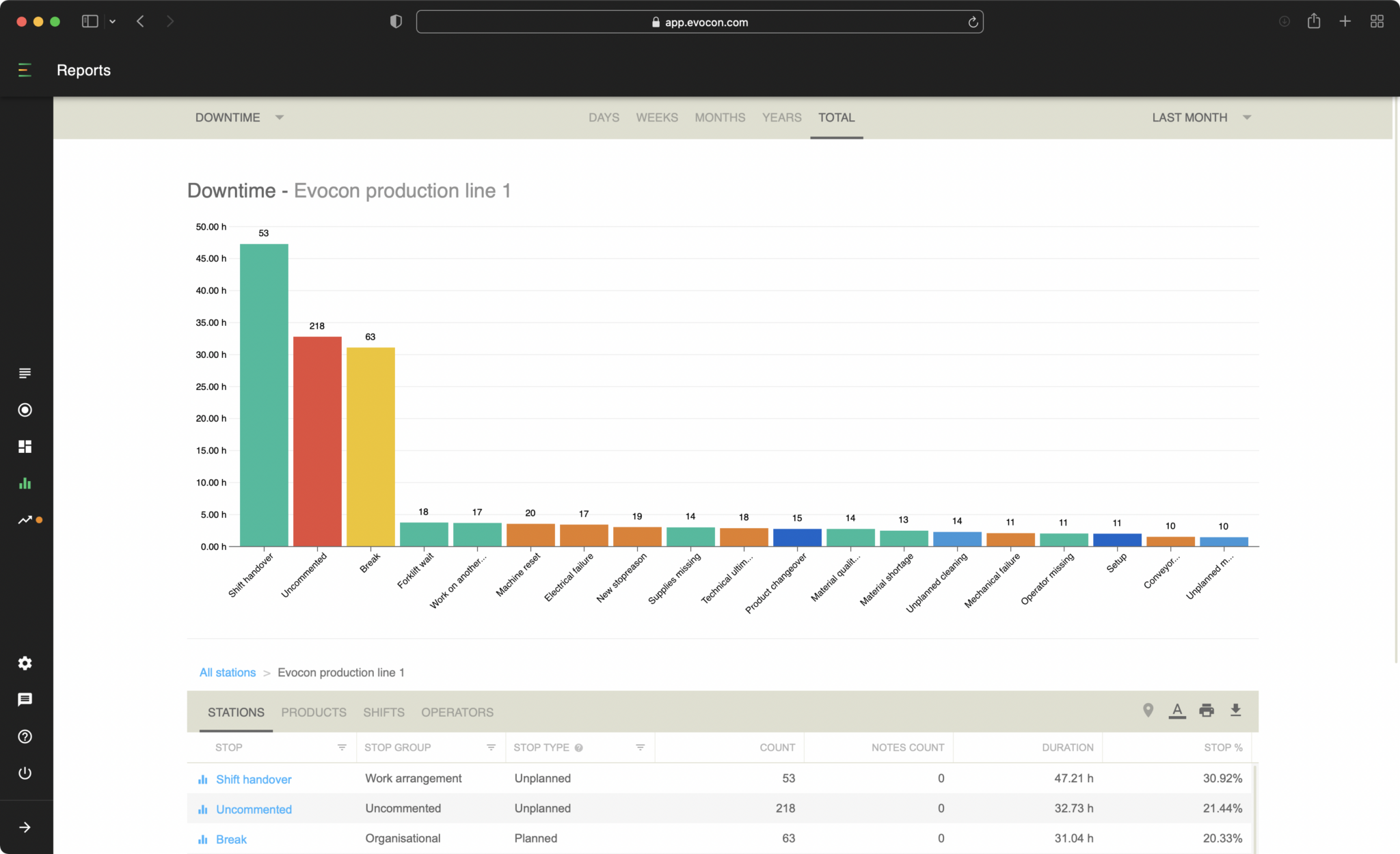Click the power logout icon in sidebar
The height and width of the screenshot is (854, 1400).
(x=25, y=773)
